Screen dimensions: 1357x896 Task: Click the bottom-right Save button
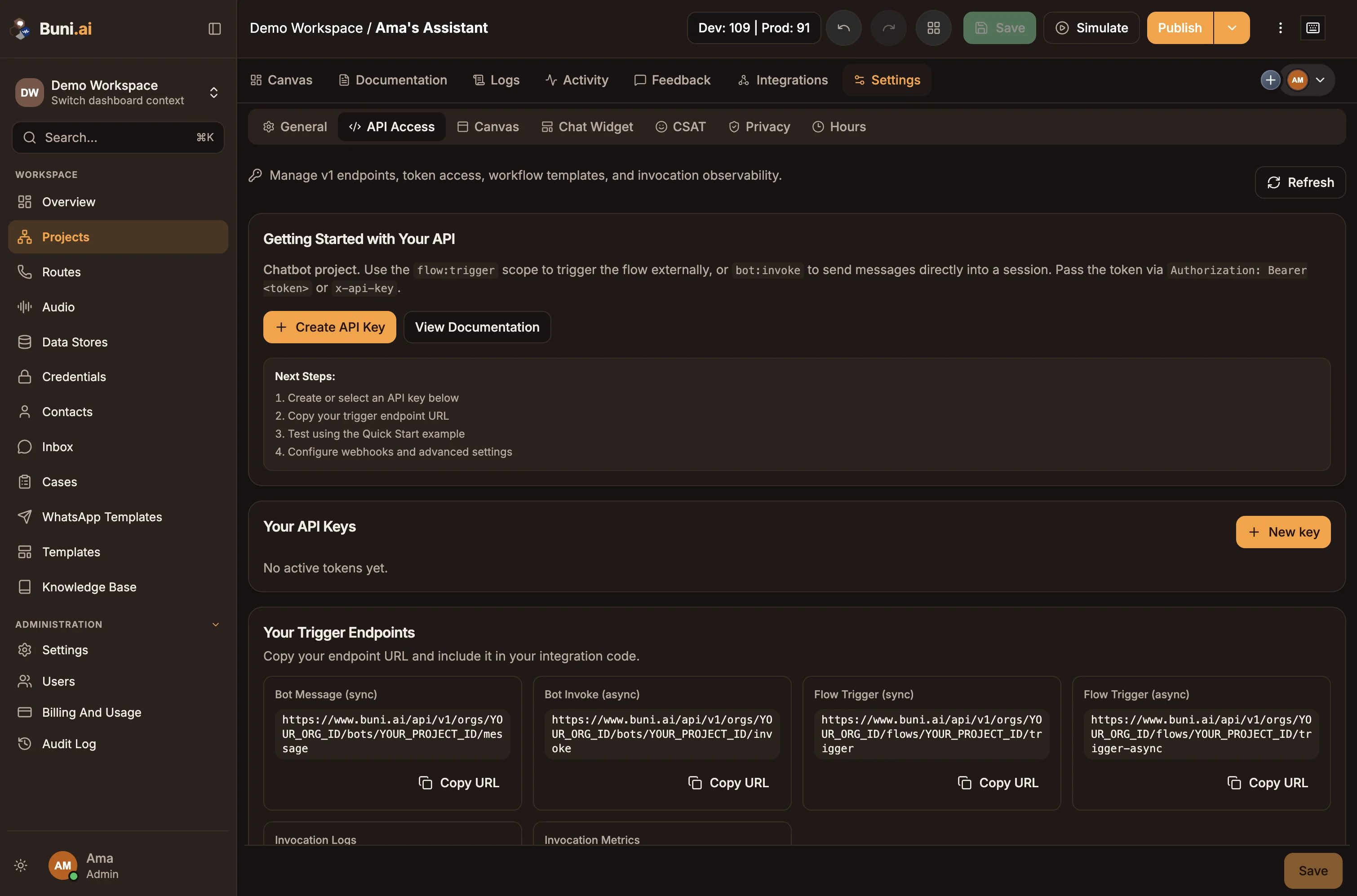click(x=1313, y=870)
